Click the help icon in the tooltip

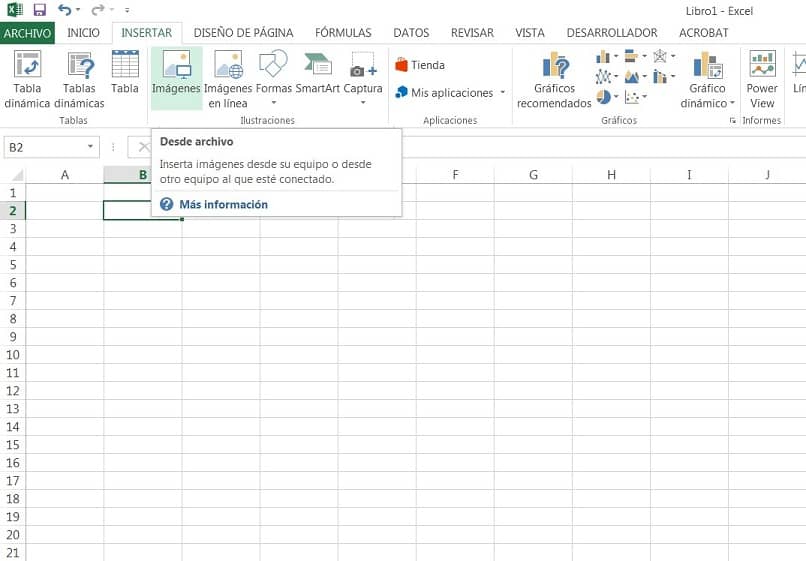[167, 204]
